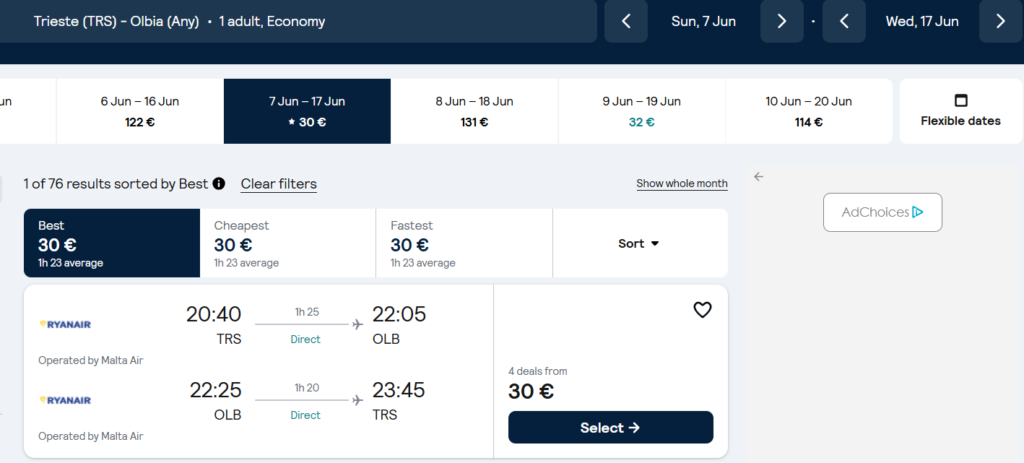Click the Clear filters link
The width and height of the screenshot is (1024, 463).
[x=279, y=184]
